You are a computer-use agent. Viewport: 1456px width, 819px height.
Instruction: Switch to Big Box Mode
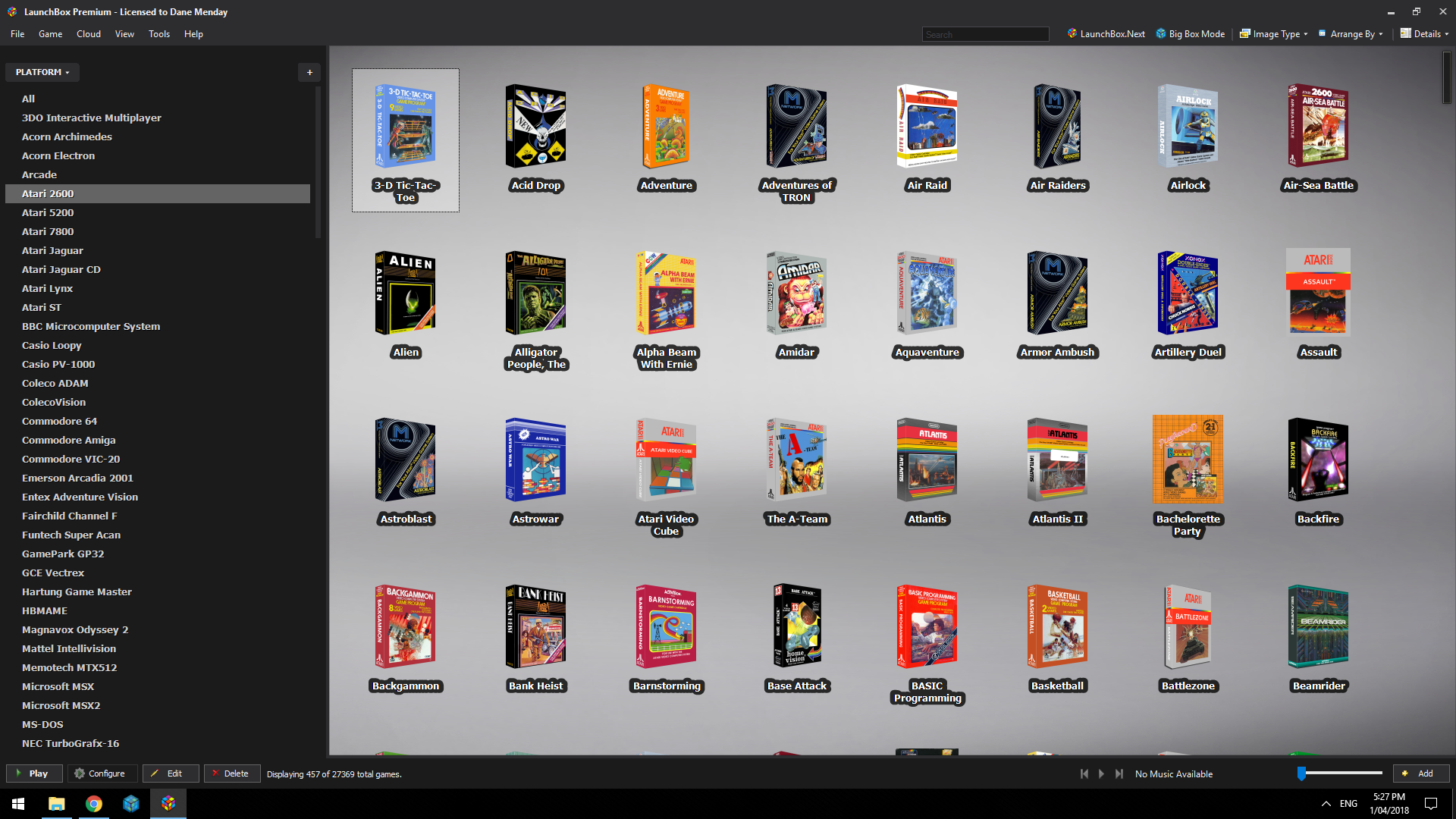(1190, 34)
